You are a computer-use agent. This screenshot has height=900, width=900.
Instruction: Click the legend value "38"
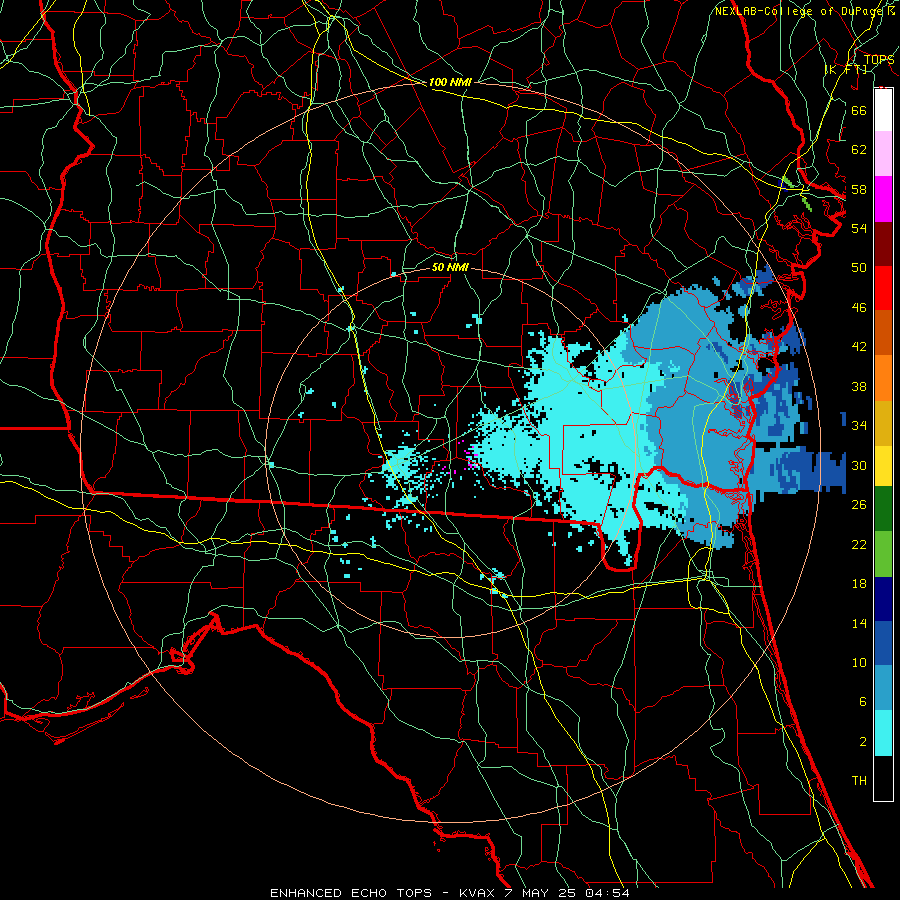point(859,386)
